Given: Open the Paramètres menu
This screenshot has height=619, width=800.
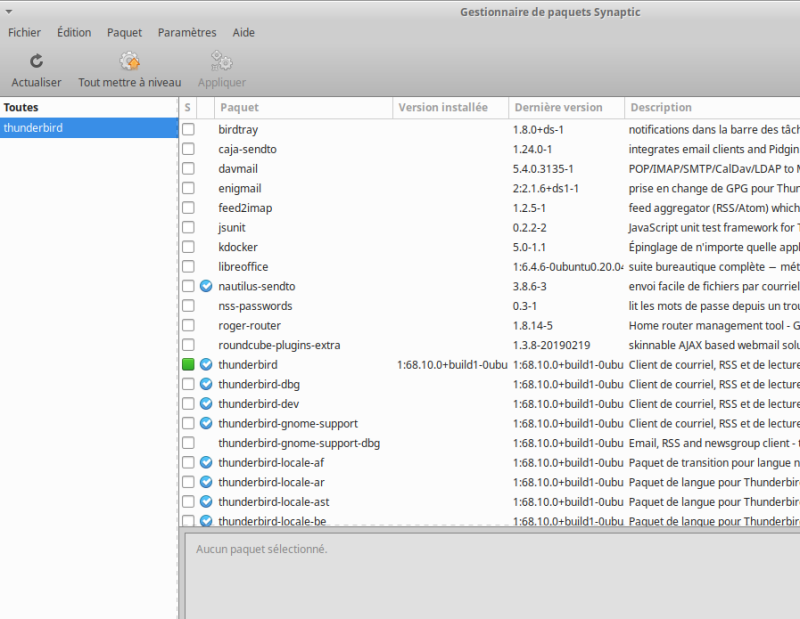Looking at the screenshot, I should [x=187, y=33].
